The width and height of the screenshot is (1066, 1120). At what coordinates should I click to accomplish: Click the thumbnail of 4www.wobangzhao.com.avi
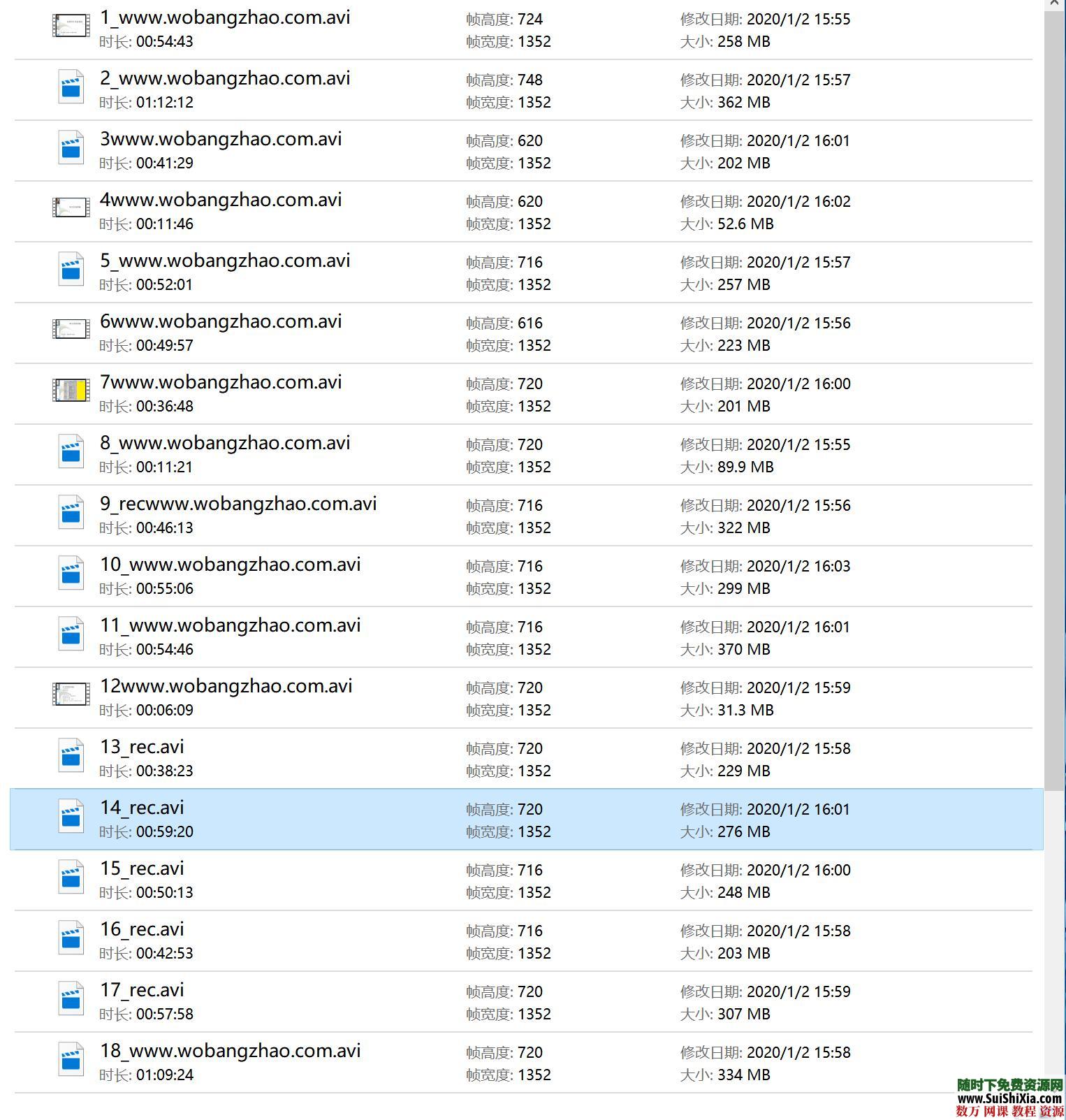(x=71, y=208)
